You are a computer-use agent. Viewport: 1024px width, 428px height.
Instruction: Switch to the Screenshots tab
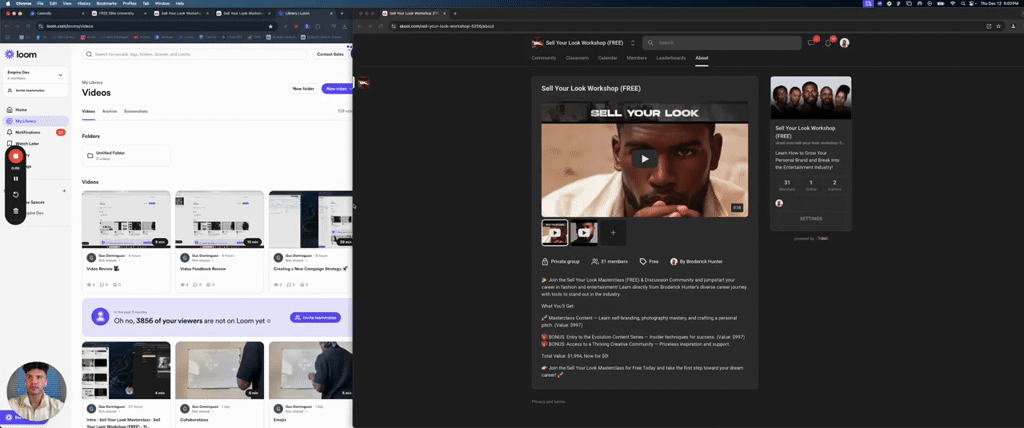click(x=136, y=112)
